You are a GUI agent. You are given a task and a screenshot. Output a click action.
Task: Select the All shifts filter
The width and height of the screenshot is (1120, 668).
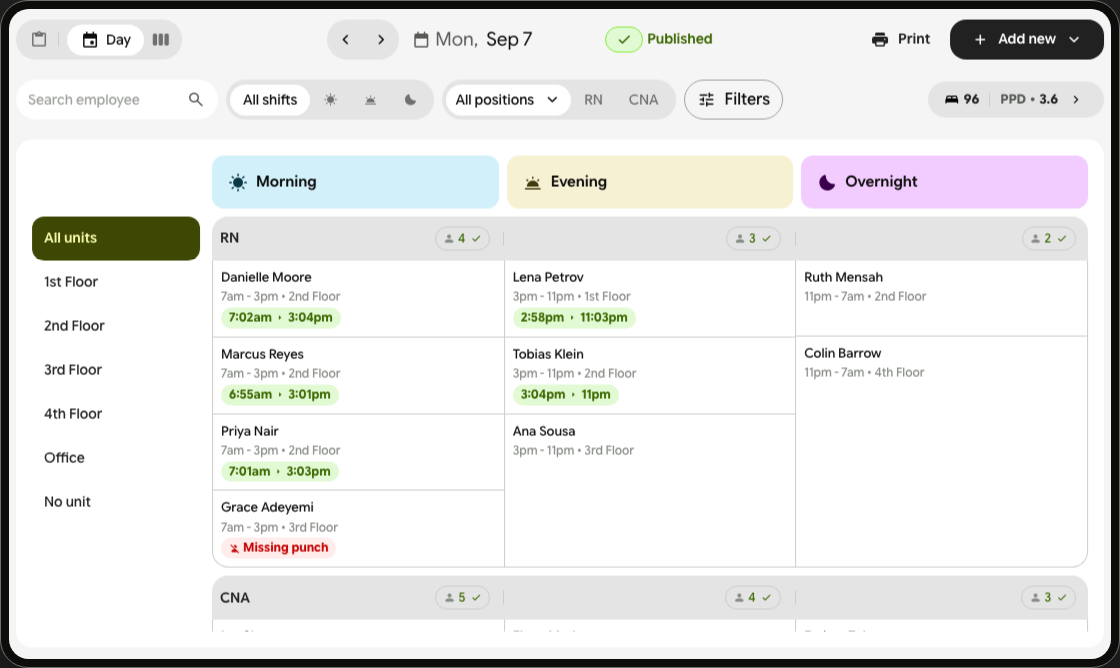(x=270, y=99)
